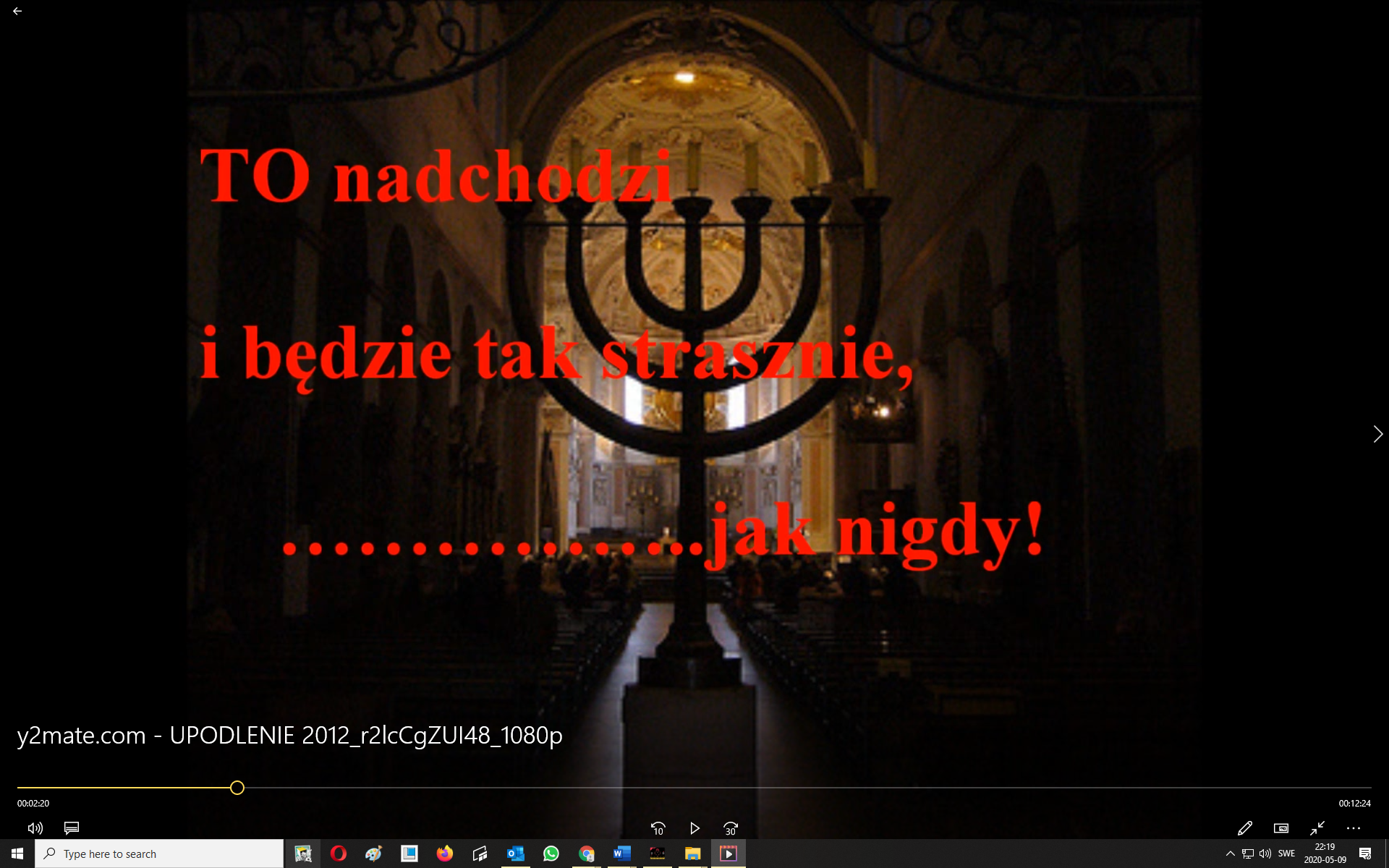The height and width of the screenshot is (868, 1389).
Task: Go back using the top-left arrow
Action: point(17,12)
